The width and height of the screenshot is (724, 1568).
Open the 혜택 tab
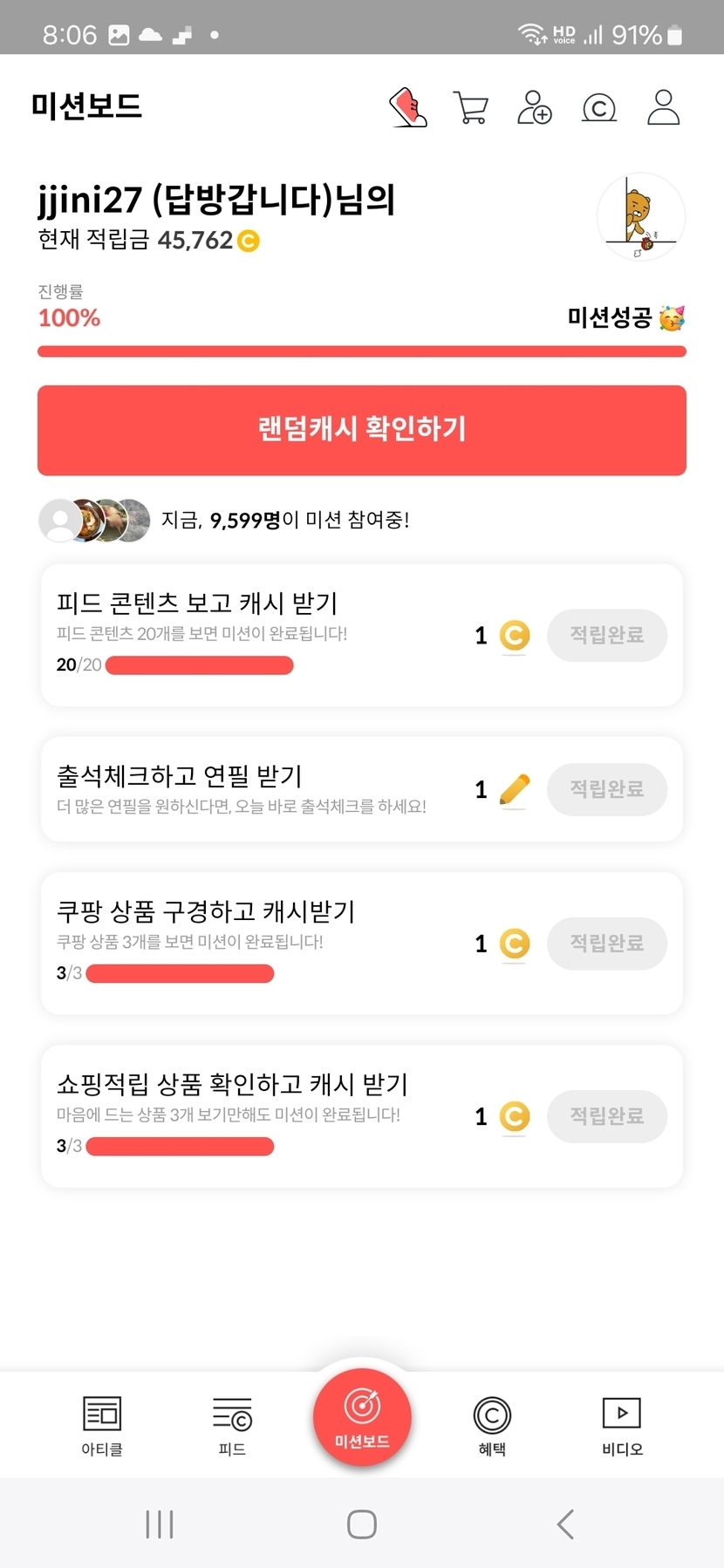pyautogui.click(x=492, y=1425)
